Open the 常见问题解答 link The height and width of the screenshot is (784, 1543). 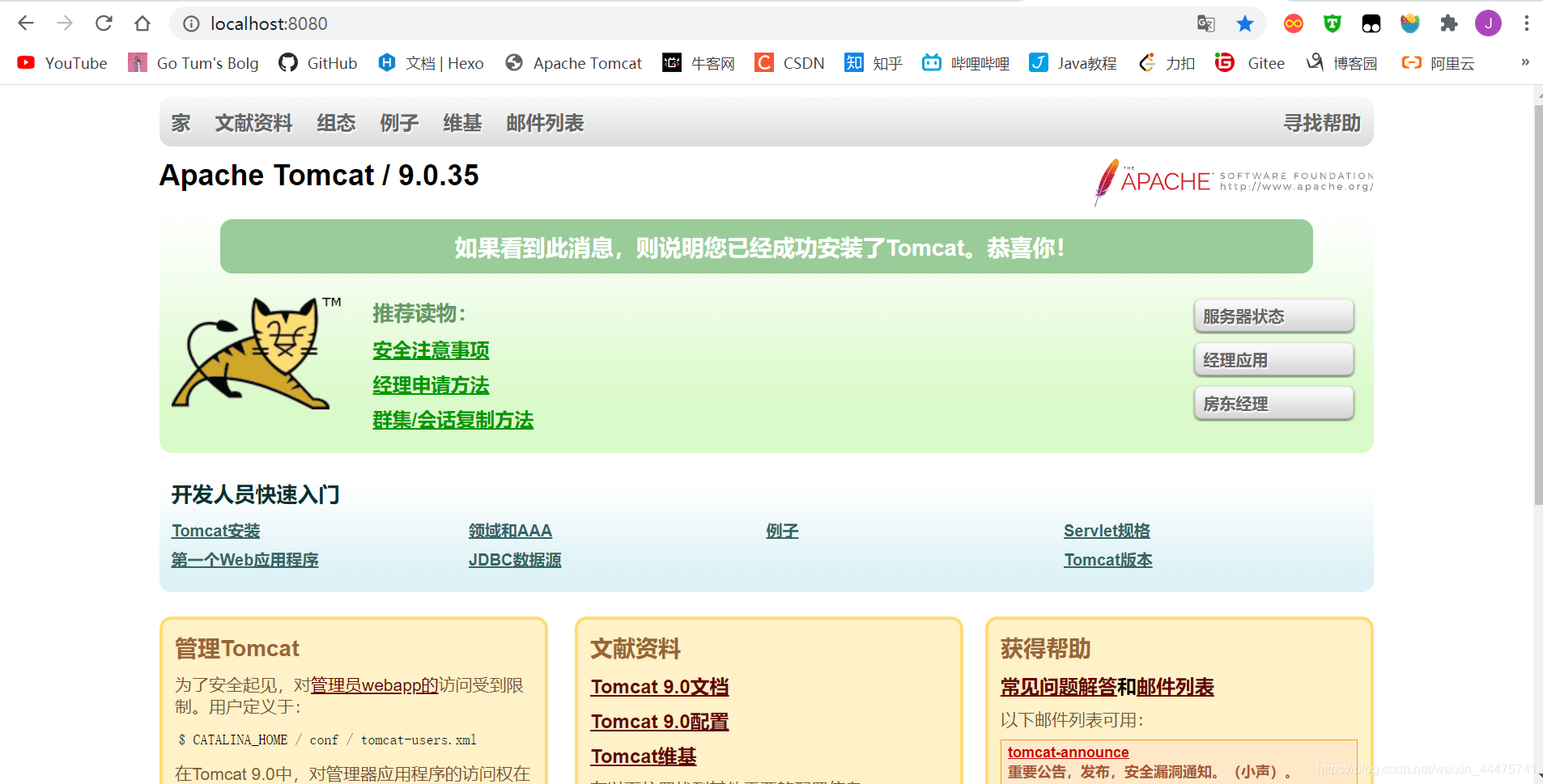point(1059,687)
